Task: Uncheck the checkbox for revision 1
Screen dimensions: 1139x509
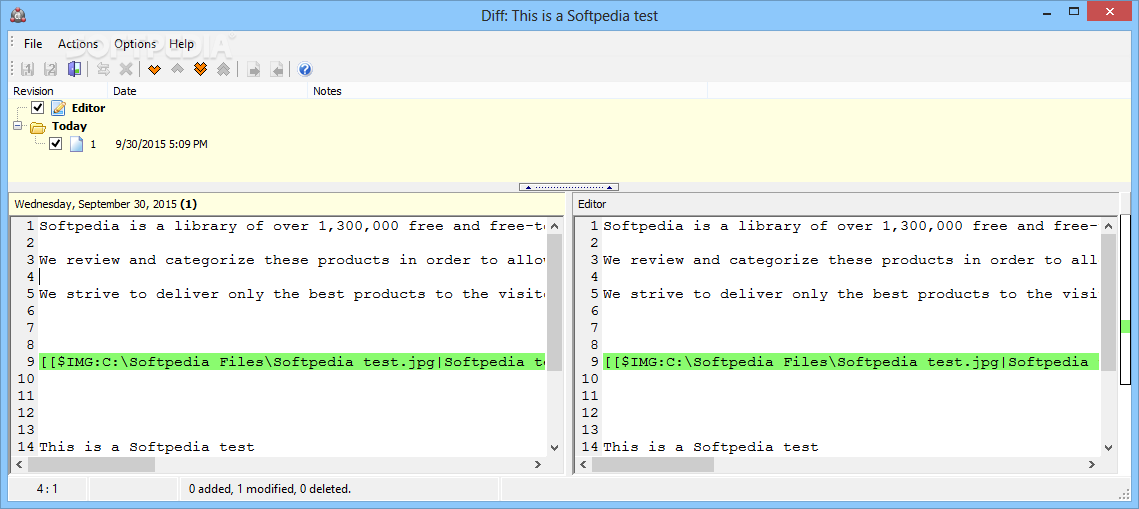Action: (x=56, y=144)
